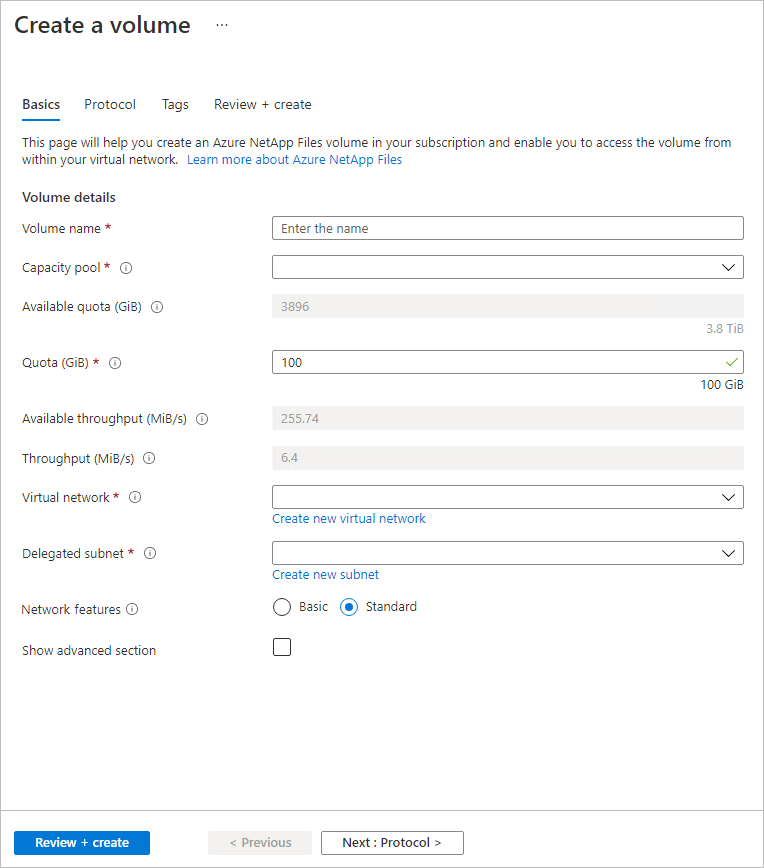Select the Basic network features radio button
The width and height of the screenshot is (764, 868).
(281, 606)
